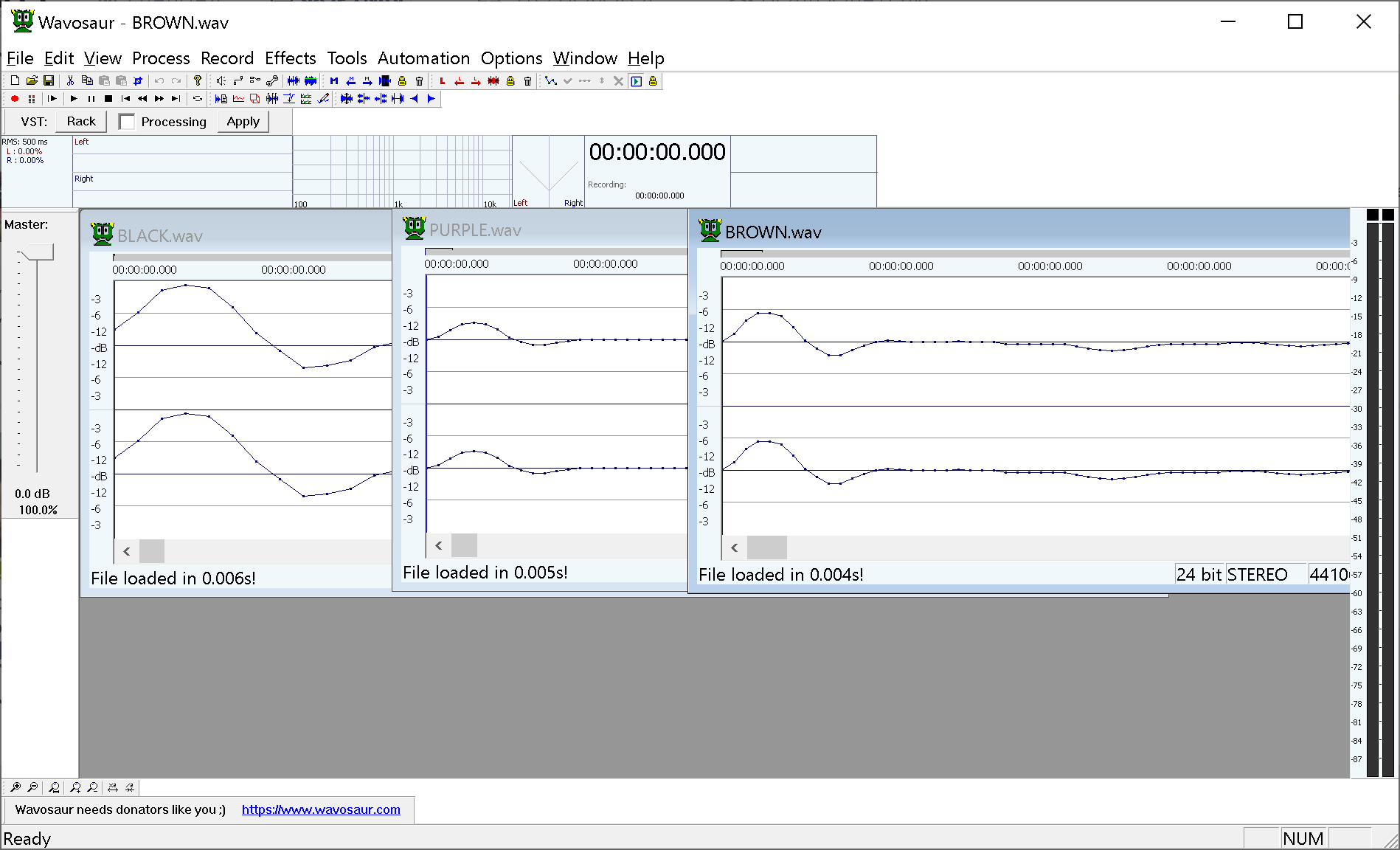Click zoom to selection magnifier icon
This screenshot has width=1400, height=850.
55,787
